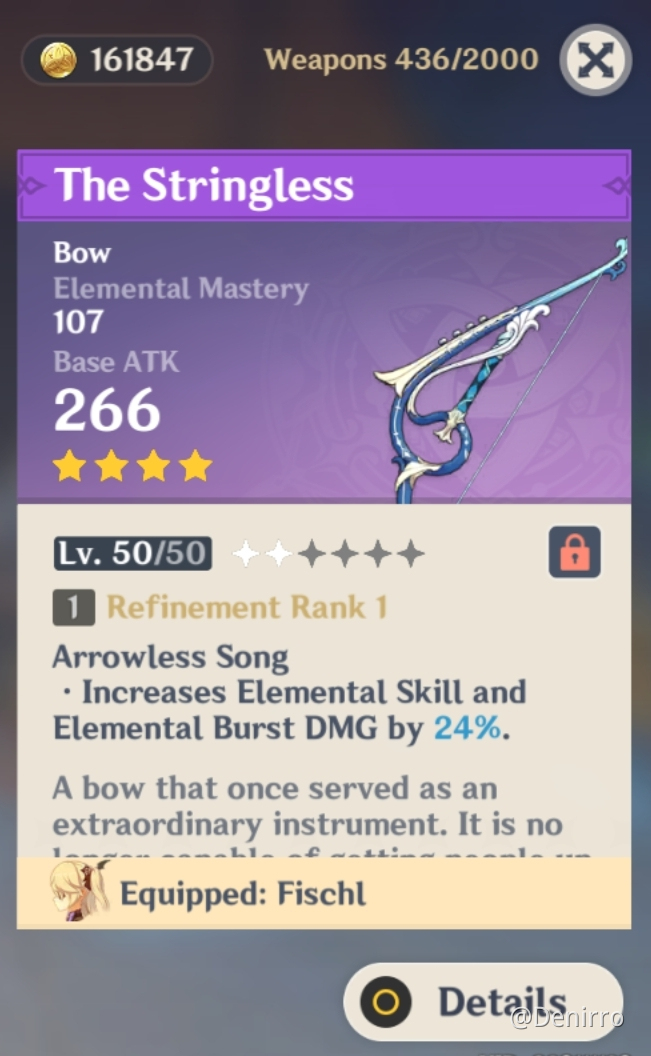Click the Stringless title banner

[x=324, y=185]
